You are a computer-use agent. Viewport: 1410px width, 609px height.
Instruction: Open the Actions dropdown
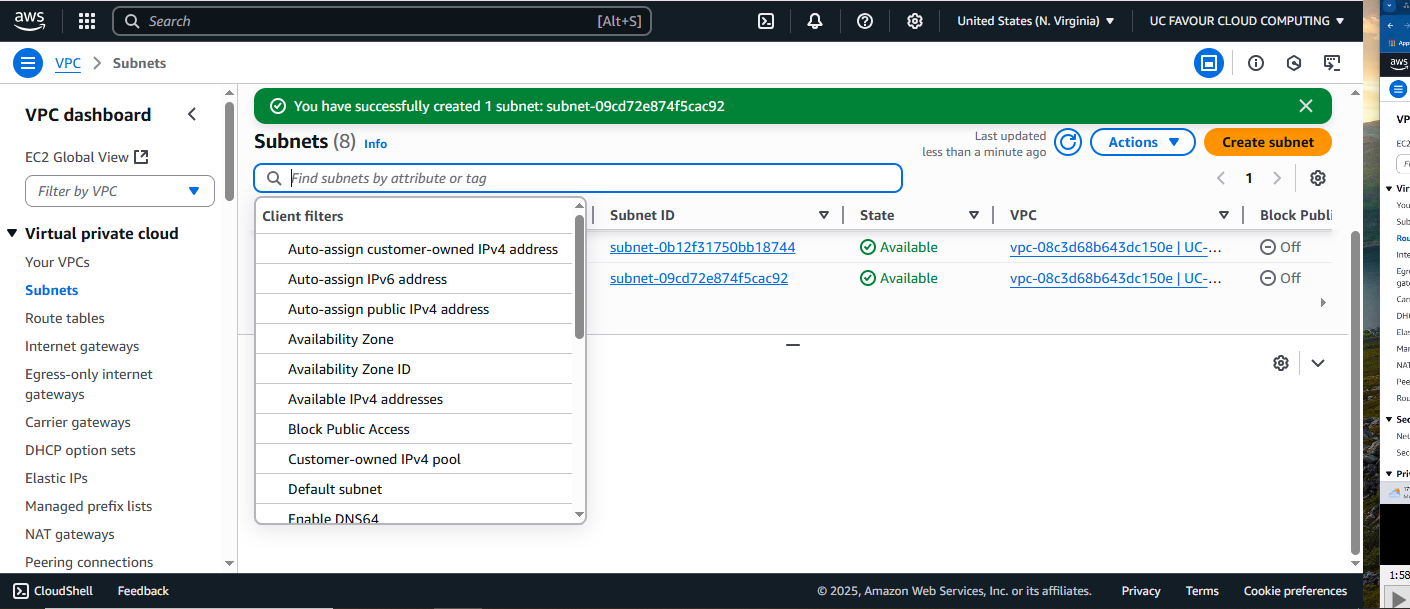point(1142,142)
